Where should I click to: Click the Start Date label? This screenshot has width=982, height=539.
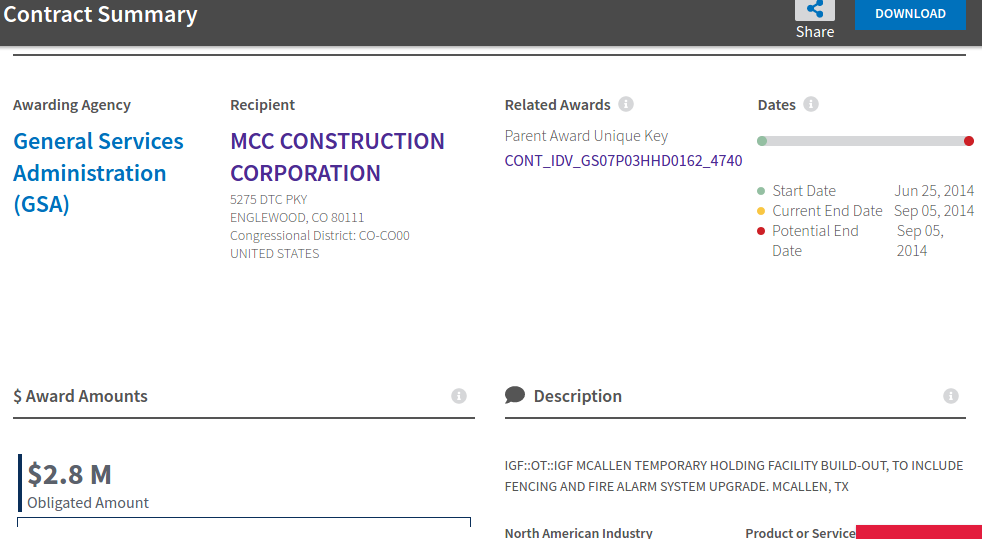pos(804,190)
